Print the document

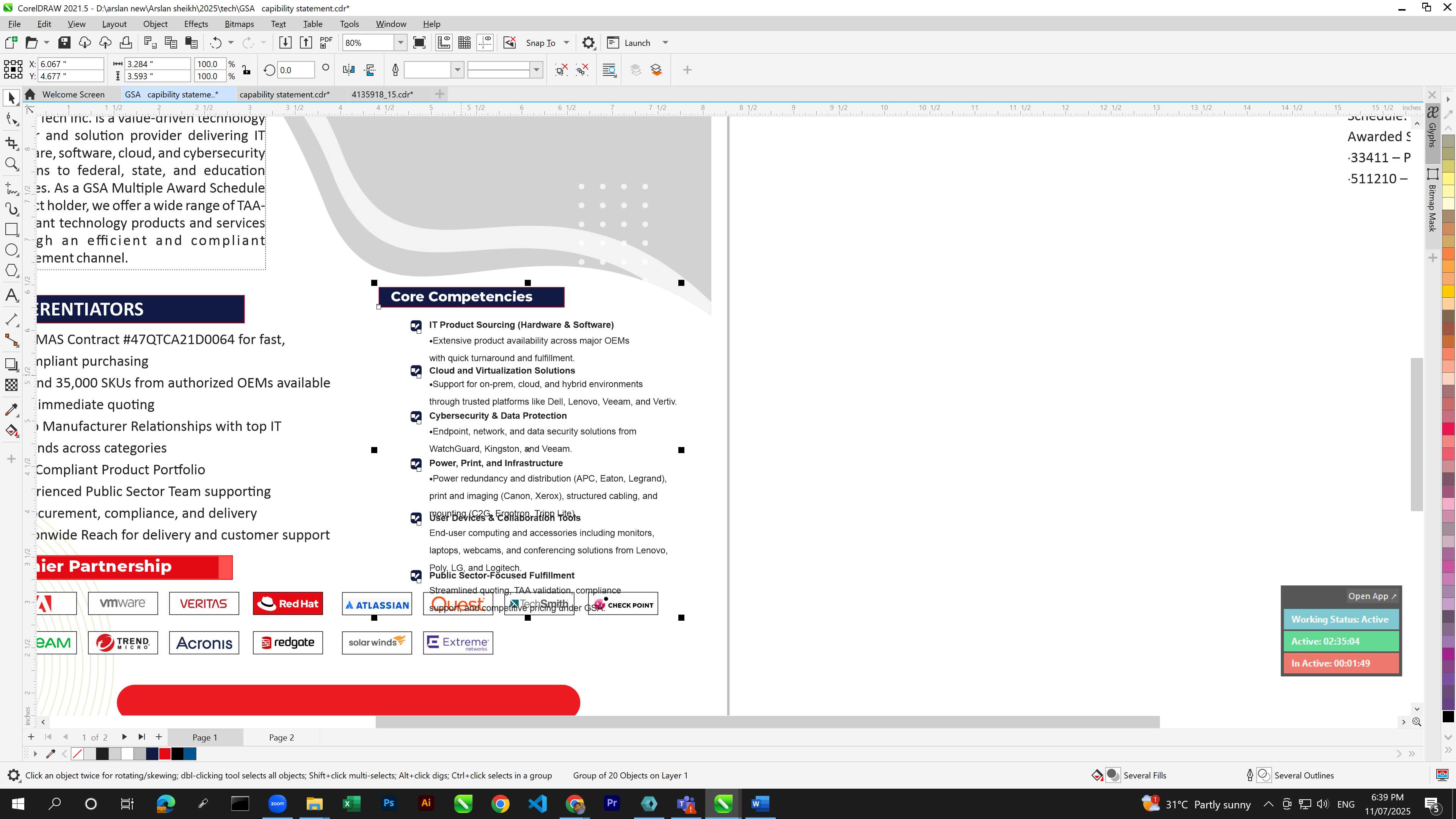(x=126, y=42)
